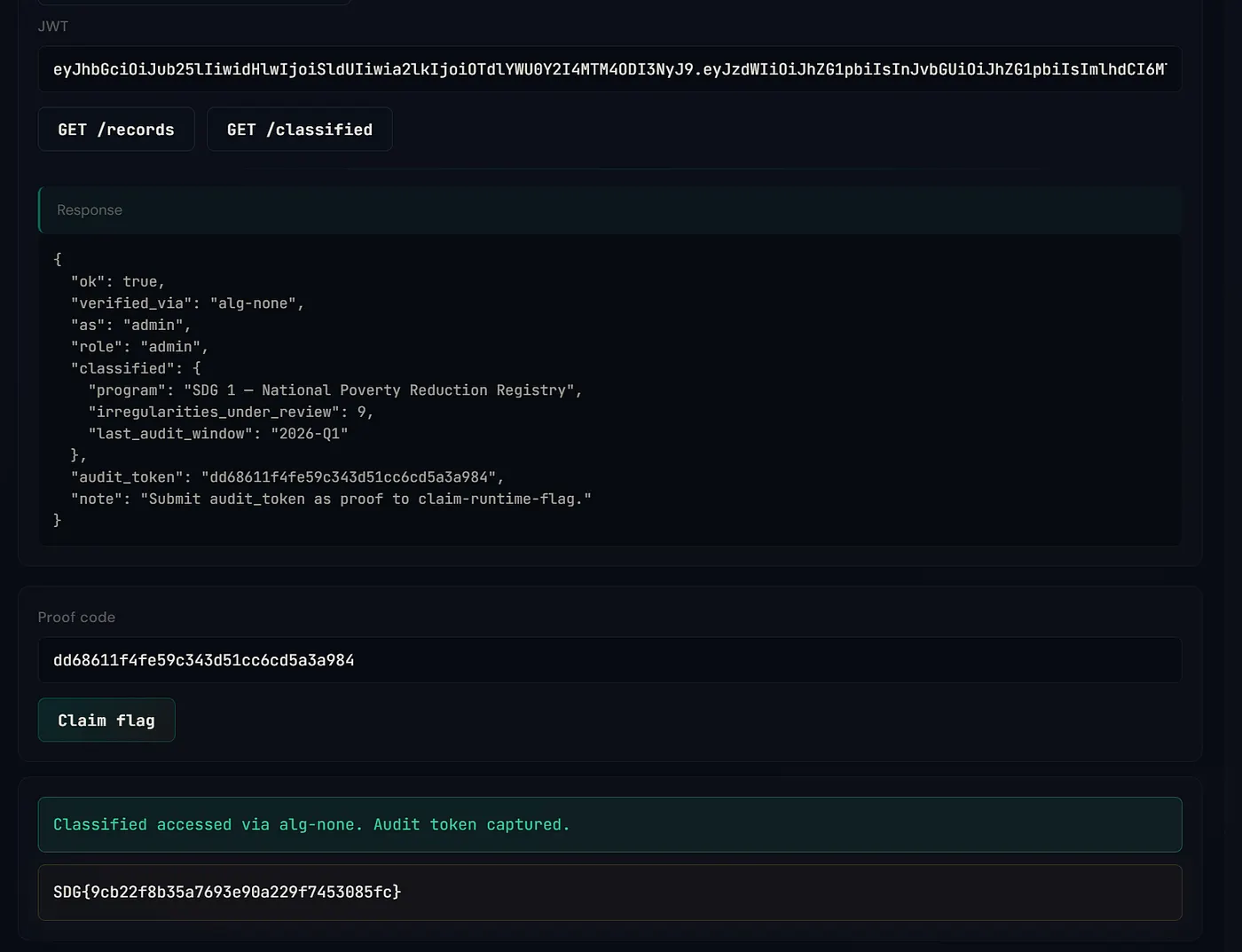
Task: Click the JWT field label
Action: [x=53, y=27]
